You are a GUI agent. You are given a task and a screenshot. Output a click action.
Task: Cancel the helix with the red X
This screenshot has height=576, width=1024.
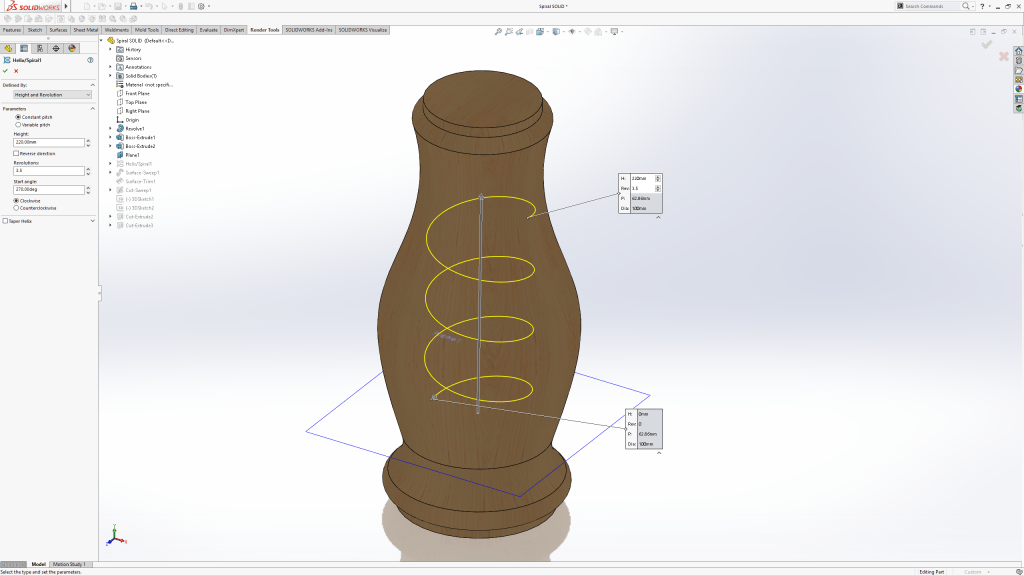(x=16, y=71)
